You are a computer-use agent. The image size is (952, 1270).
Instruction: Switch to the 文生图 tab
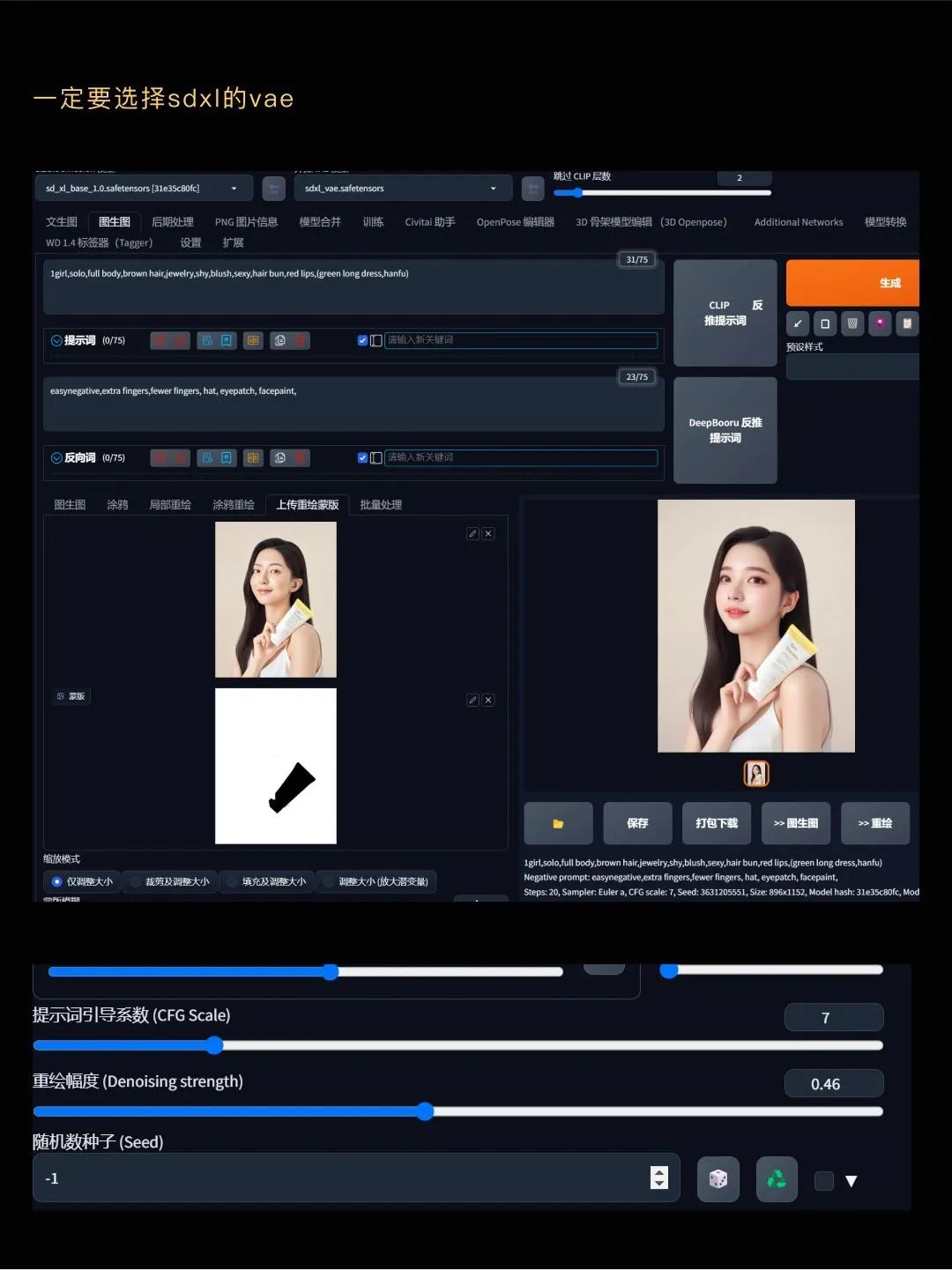pos(62,222)
